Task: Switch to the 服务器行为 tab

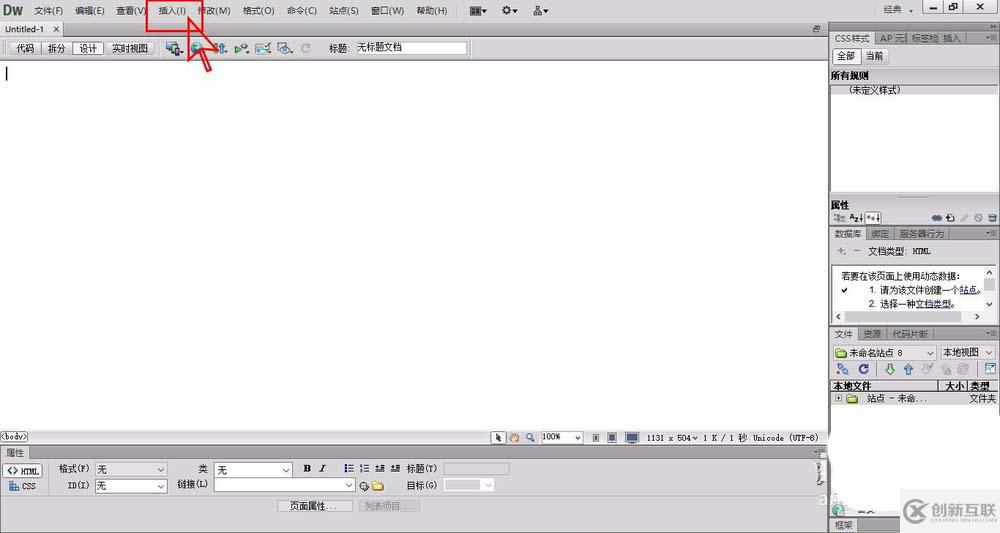Action: [922, 234]
